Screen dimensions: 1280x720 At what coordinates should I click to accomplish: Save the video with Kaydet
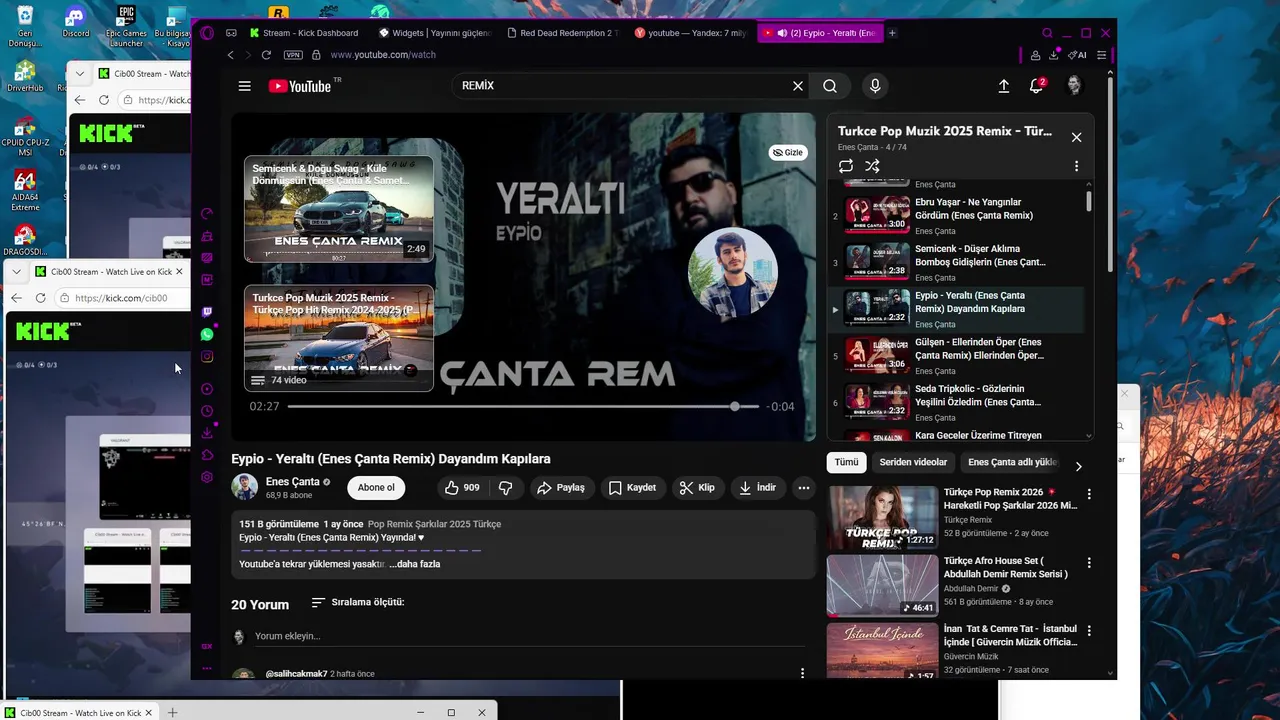click(x=632, y=488)
